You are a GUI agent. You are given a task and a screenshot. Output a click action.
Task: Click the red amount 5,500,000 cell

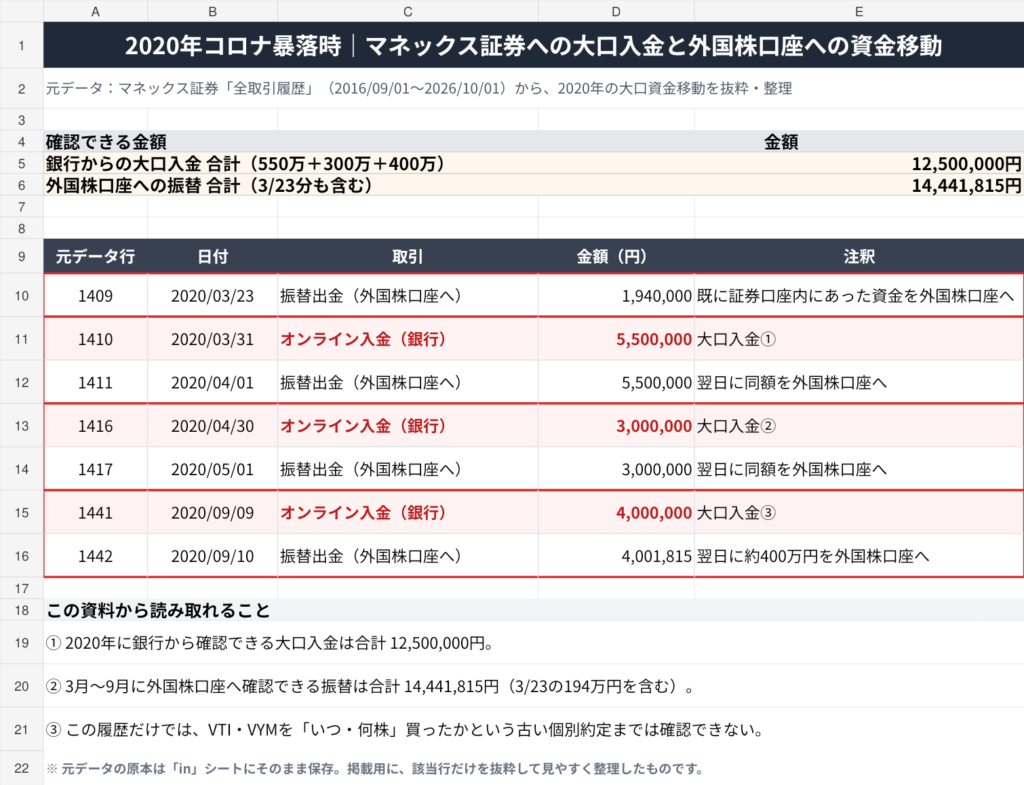[616, 339]
